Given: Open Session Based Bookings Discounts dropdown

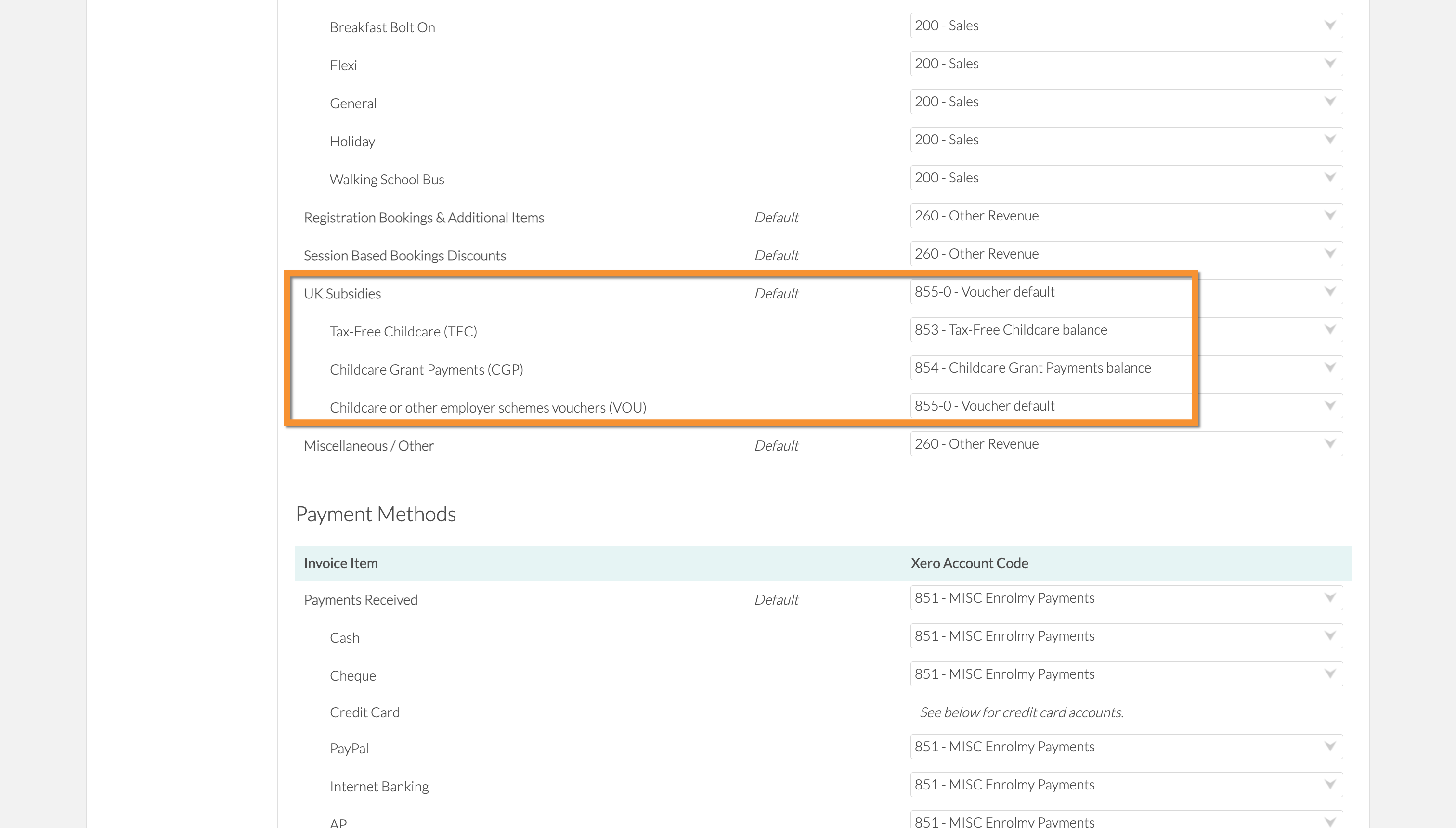Looking at the screenshot, I should [1126, 254].
